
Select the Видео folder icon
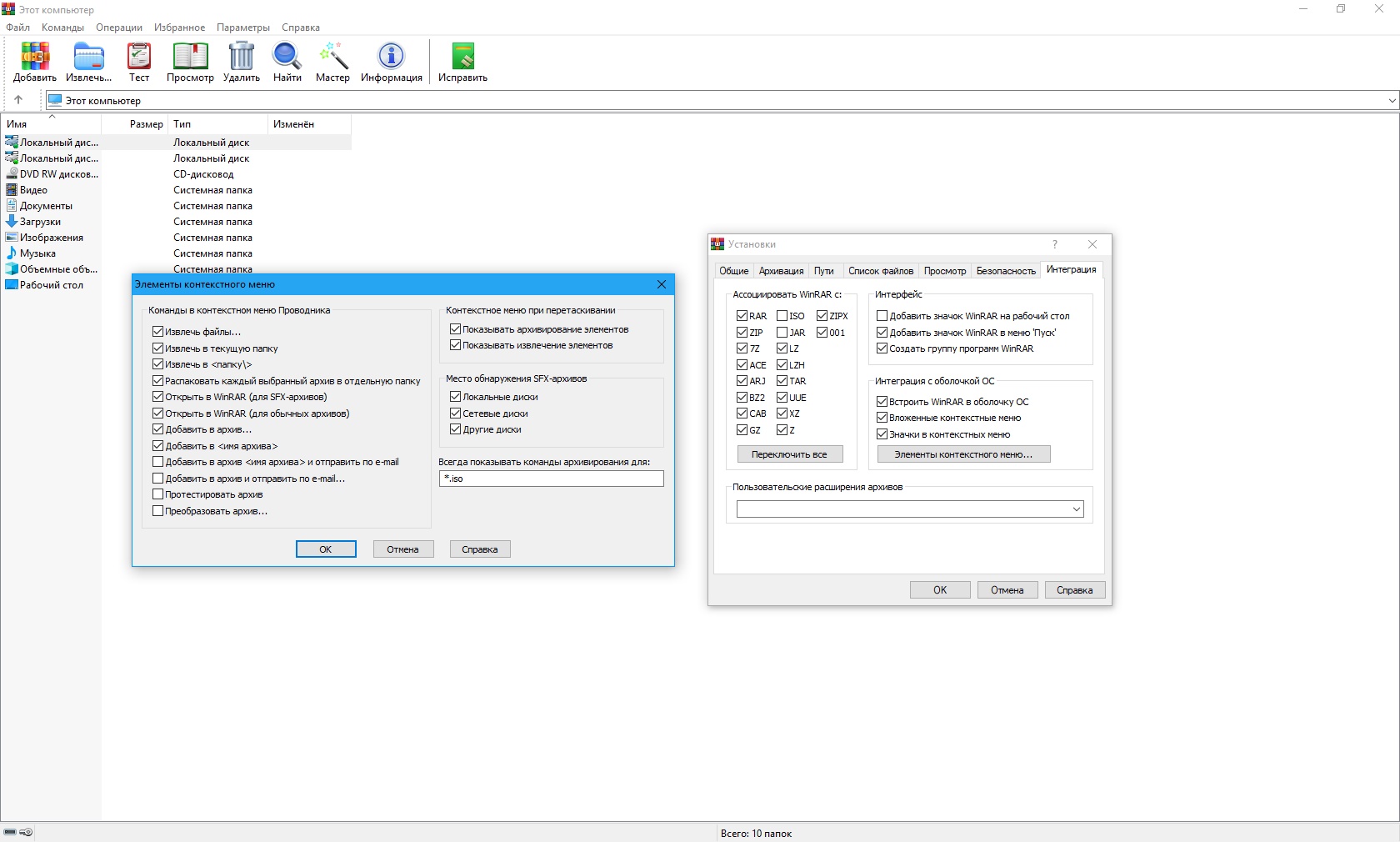point(12,190)
